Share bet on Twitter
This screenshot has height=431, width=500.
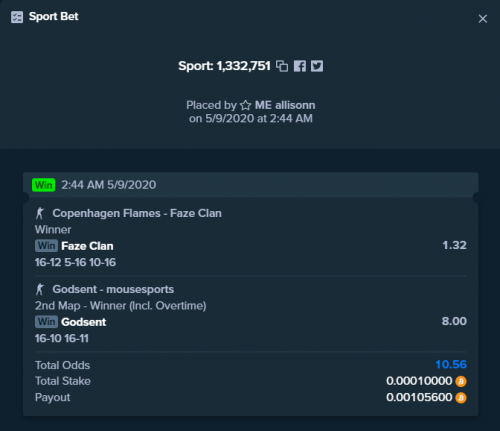point(317,66)
